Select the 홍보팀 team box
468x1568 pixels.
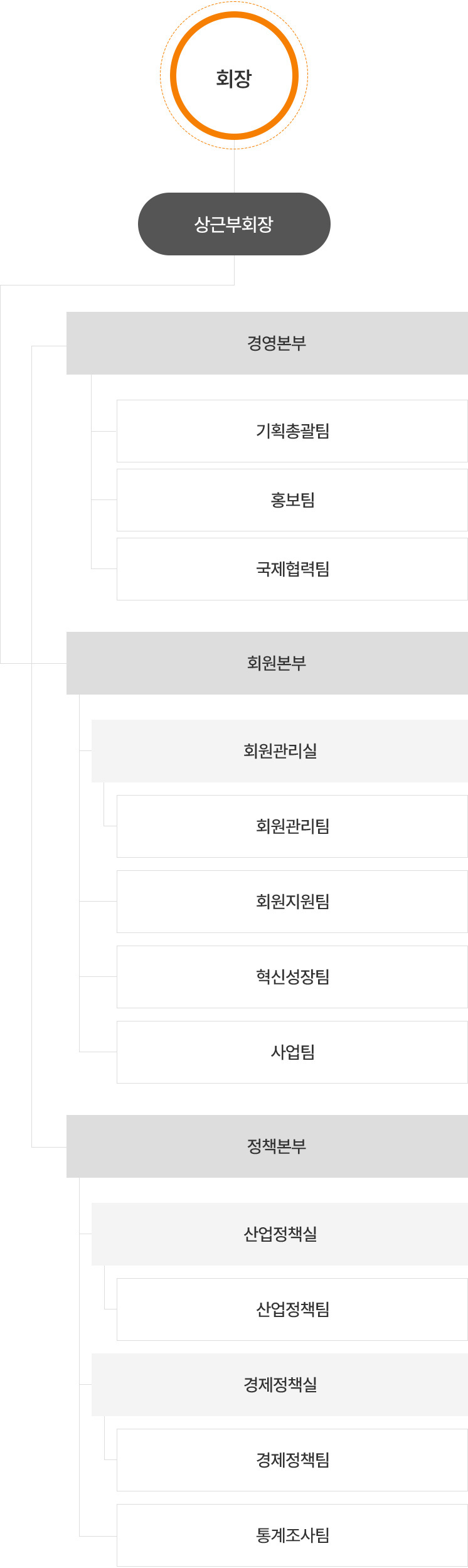[x=292, y=500]
